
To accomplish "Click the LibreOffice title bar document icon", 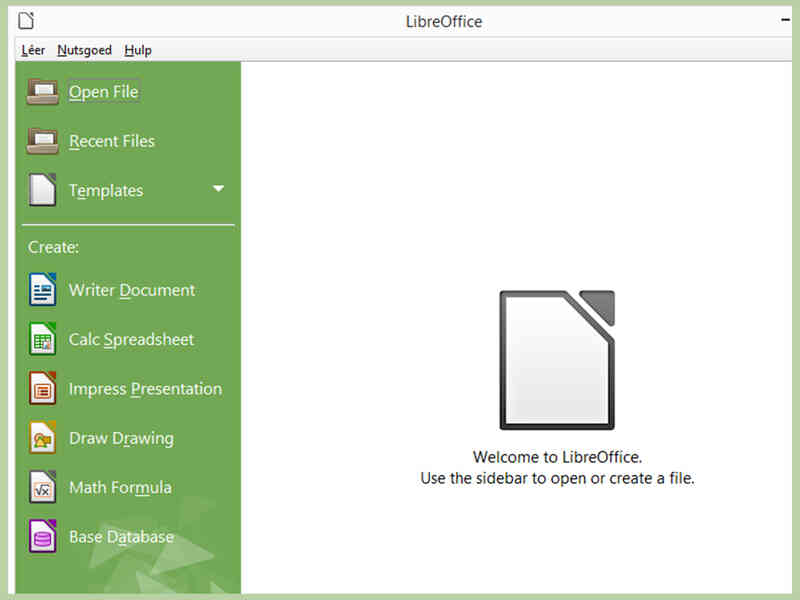I will point(26,21).
